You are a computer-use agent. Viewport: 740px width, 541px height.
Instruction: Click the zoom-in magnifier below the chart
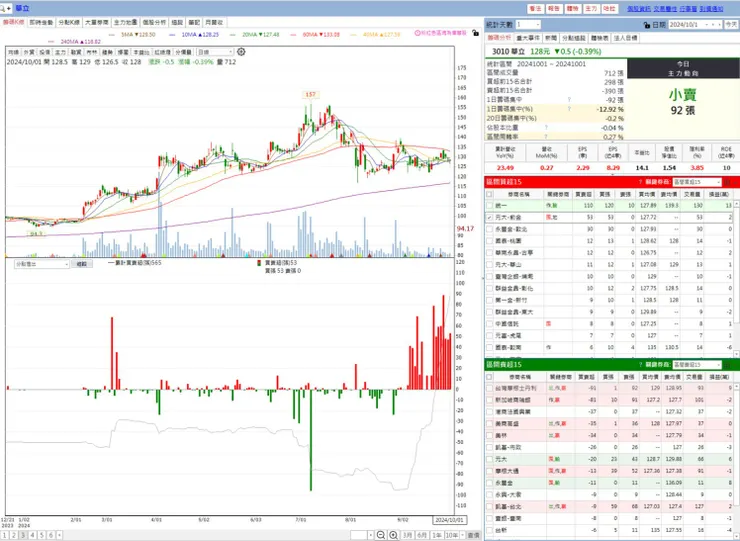(393, 535)
